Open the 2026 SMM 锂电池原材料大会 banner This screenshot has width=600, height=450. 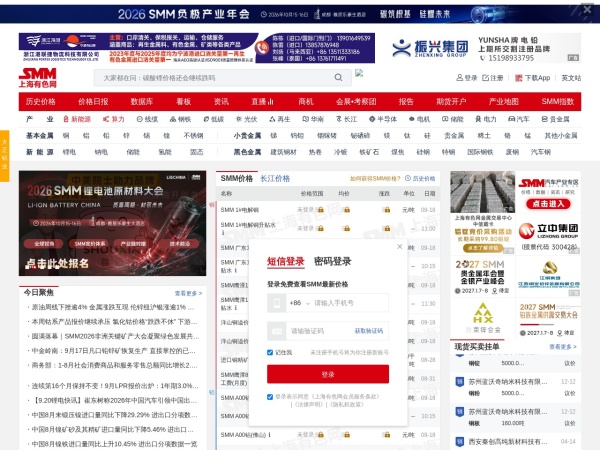112,223
